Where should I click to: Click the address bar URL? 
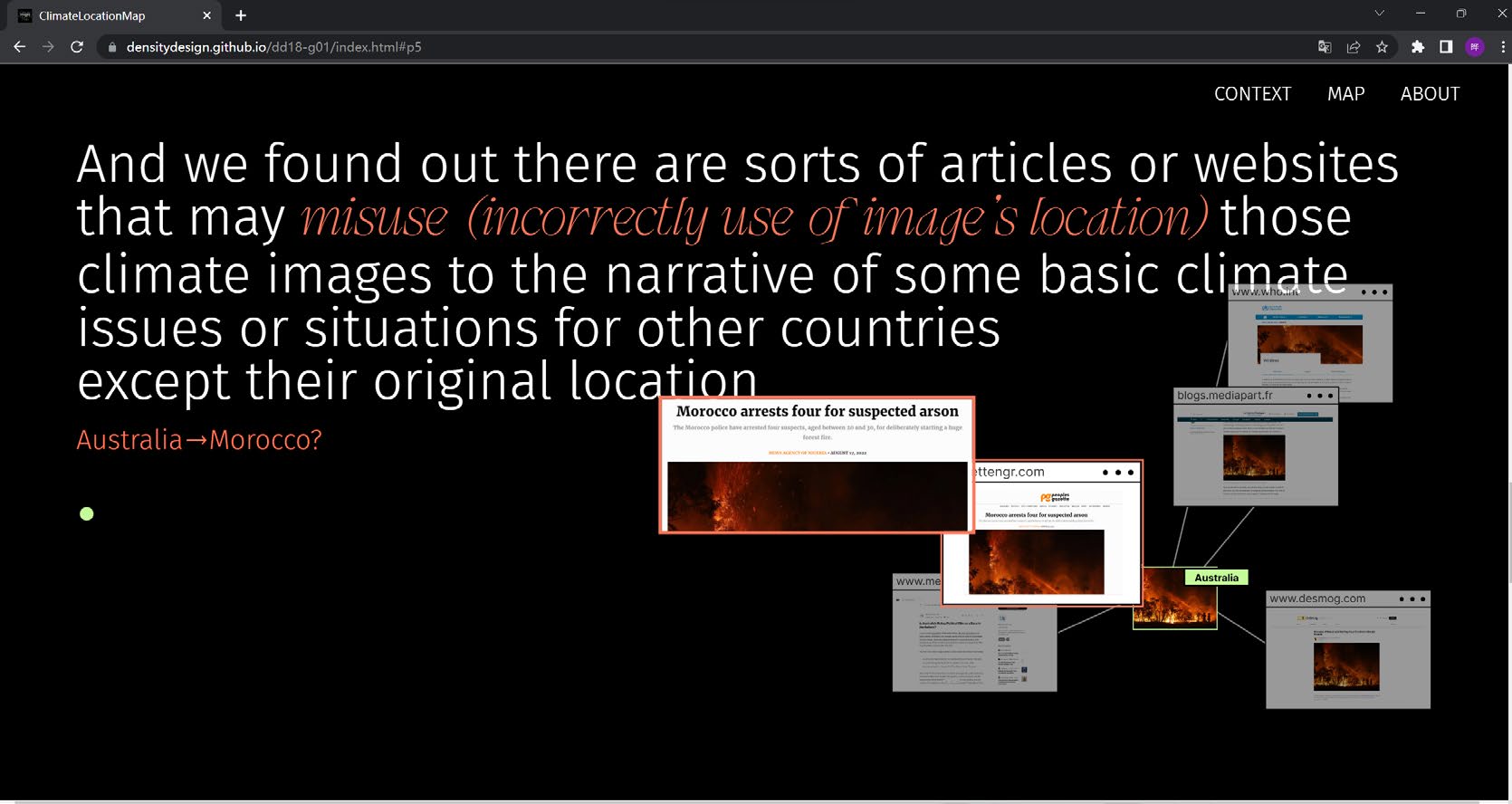273,47
